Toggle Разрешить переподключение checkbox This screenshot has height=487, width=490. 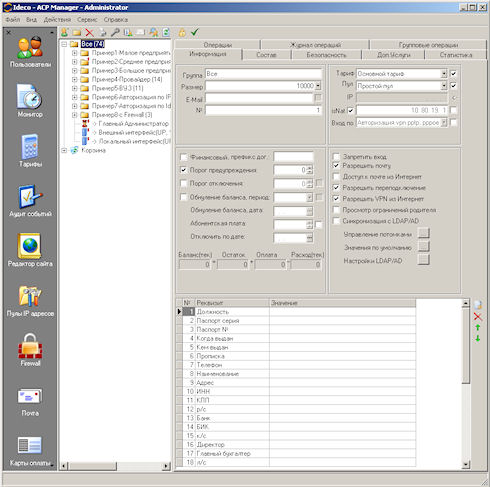pyautogui.click(x=336, y=188)
